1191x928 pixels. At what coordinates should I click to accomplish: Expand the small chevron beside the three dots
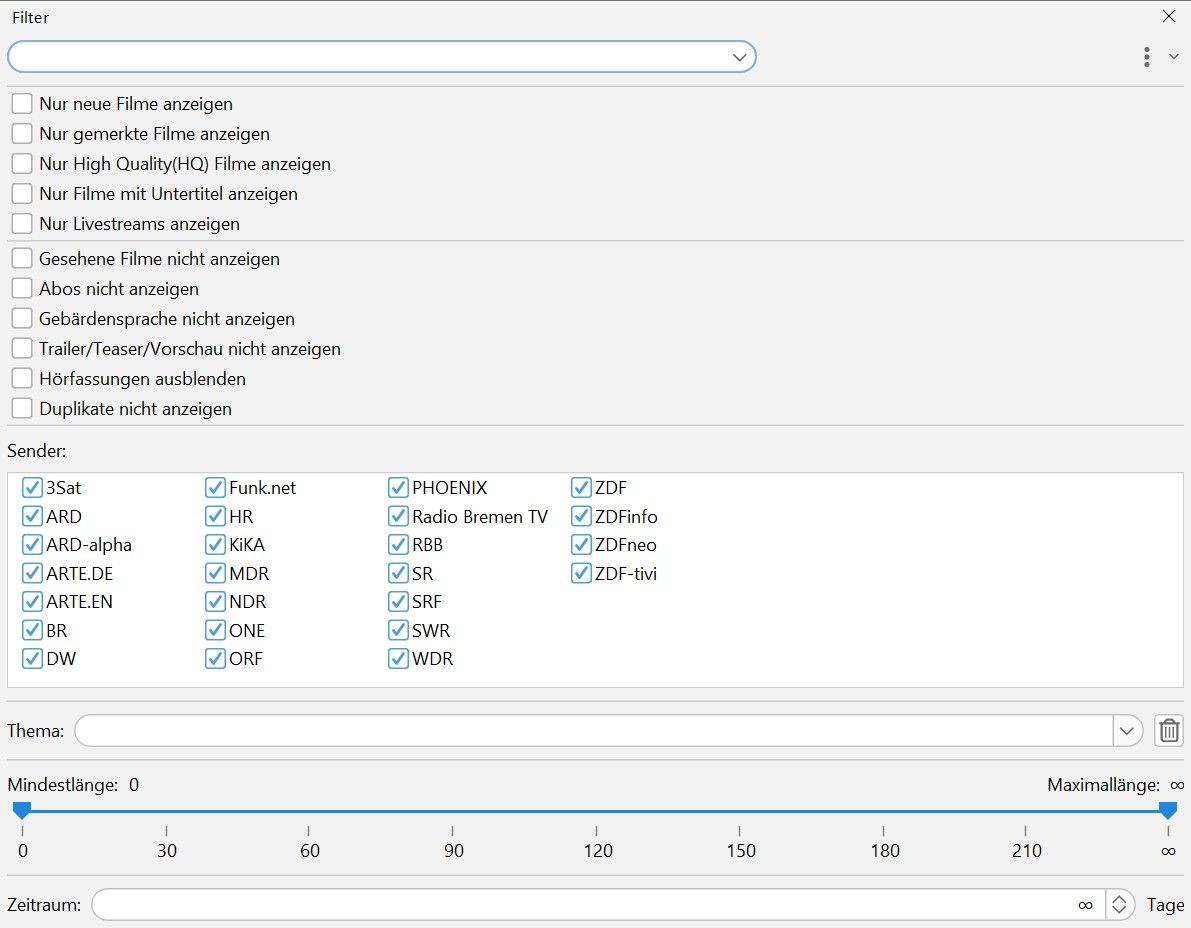pyautogui.click(x=1174, y=57)
